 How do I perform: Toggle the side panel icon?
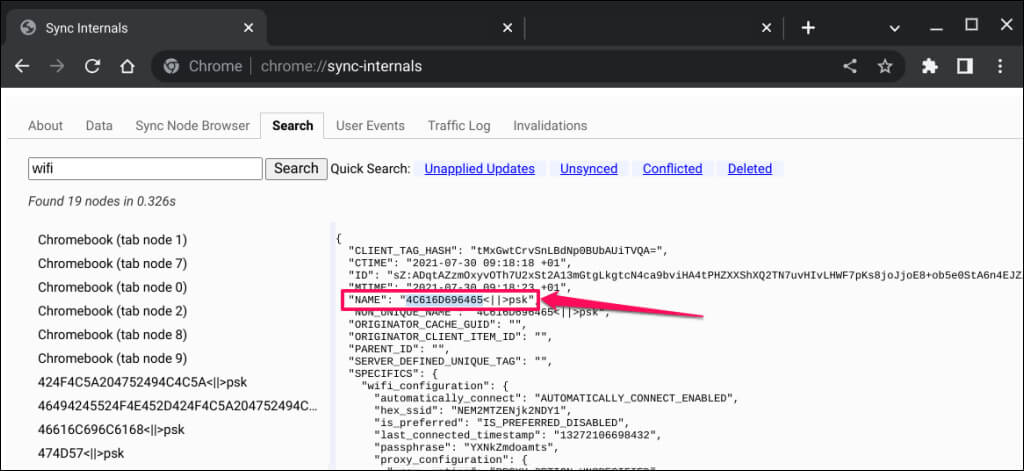click(x=964, y=67)
